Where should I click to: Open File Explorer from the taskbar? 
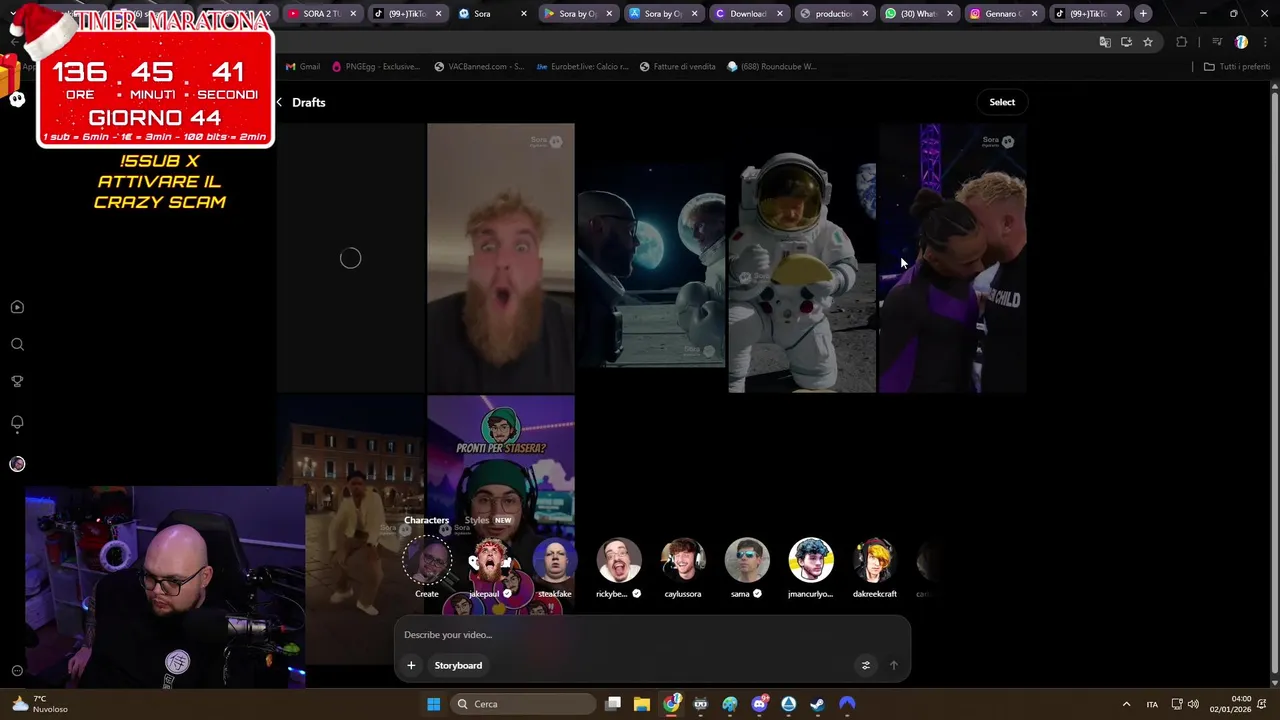click(x=642, y=704)
